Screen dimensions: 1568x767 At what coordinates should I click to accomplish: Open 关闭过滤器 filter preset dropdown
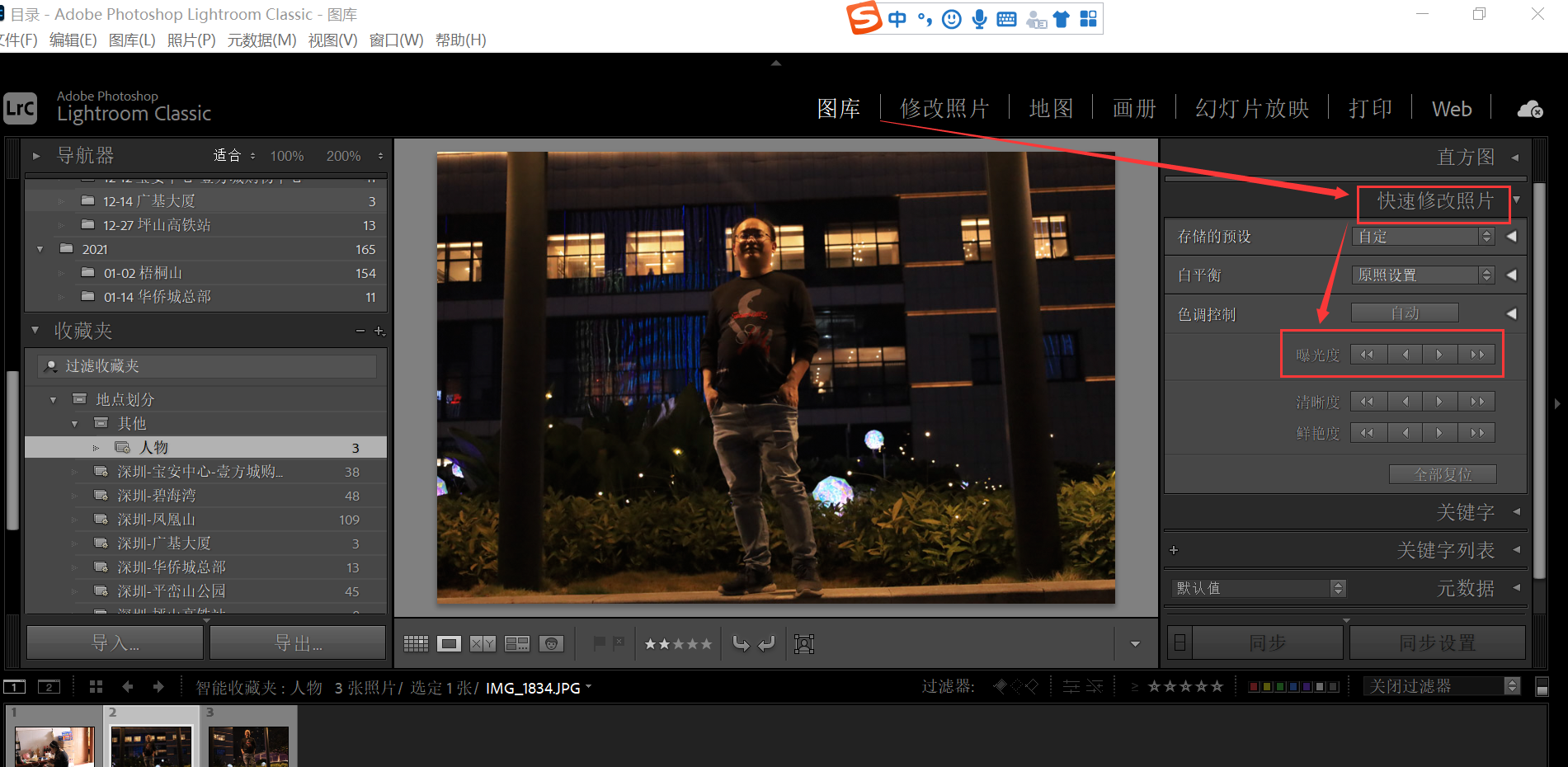click(1442, 686)
